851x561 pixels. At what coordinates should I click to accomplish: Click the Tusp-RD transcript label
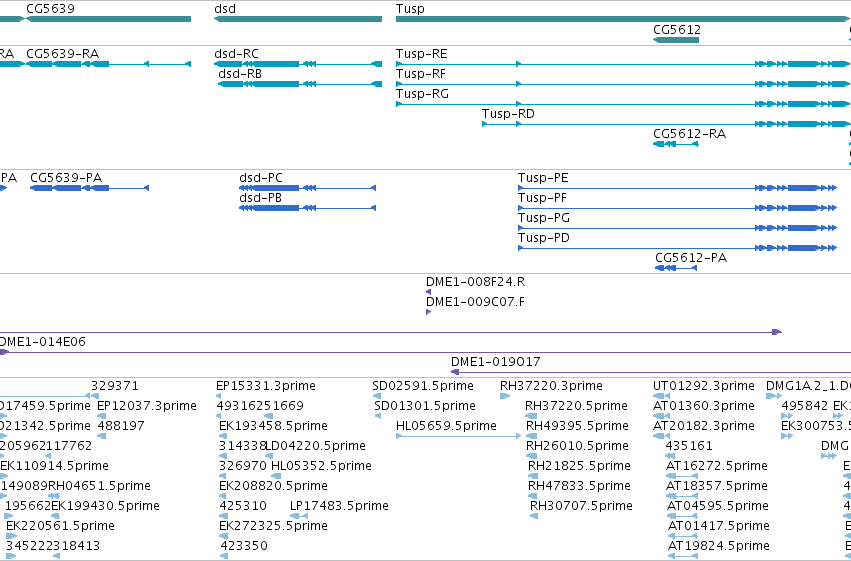pos(508,114)
